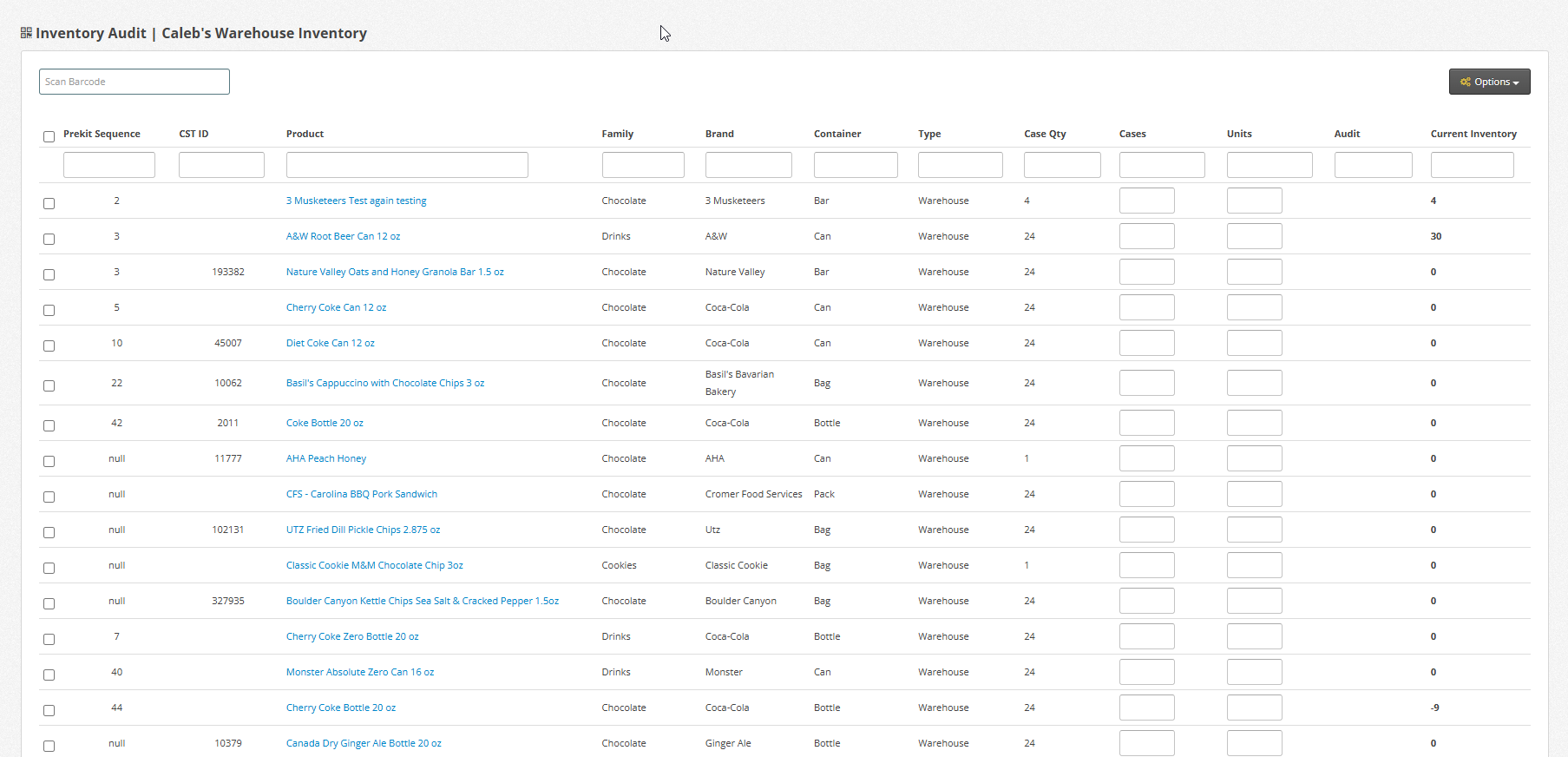
Task: Select the Monster Absolute Zero row checkbox
Action: click(49, 675)
